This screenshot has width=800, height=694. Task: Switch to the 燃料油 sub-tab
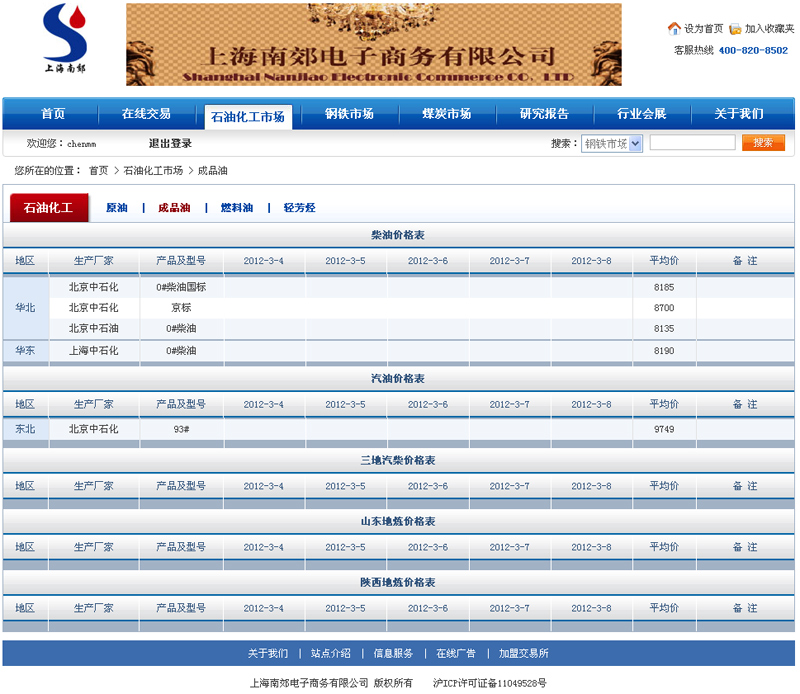237,208
